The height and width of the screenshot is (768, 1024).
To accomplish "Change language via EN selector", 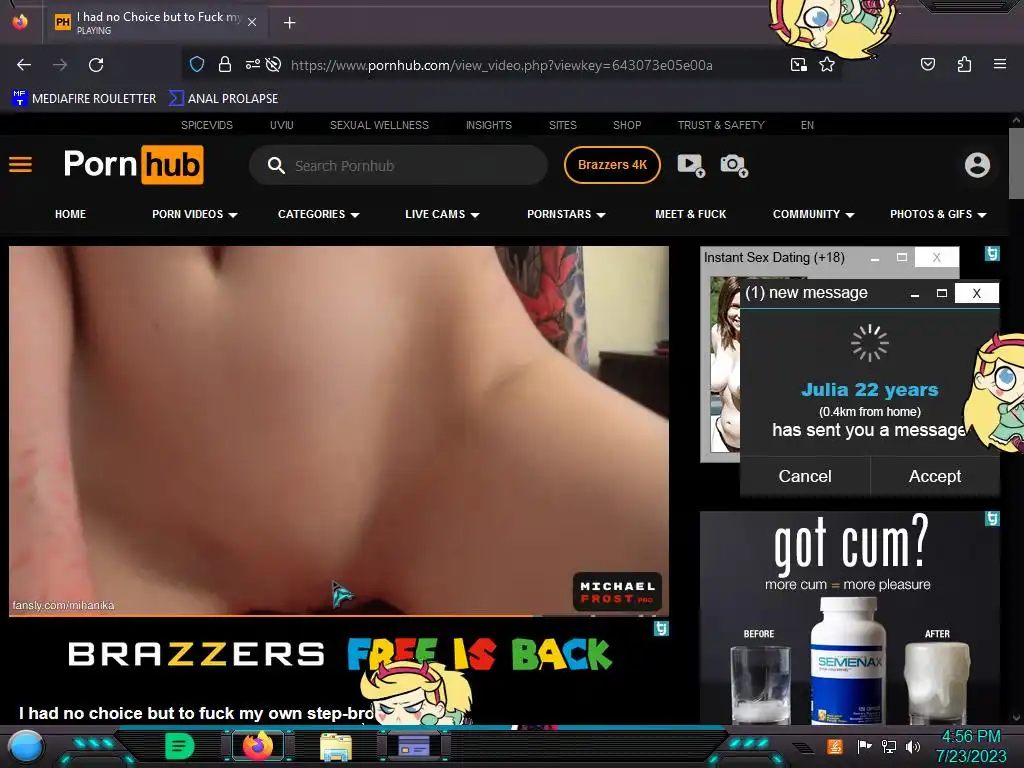I will [x=807, y=125].
